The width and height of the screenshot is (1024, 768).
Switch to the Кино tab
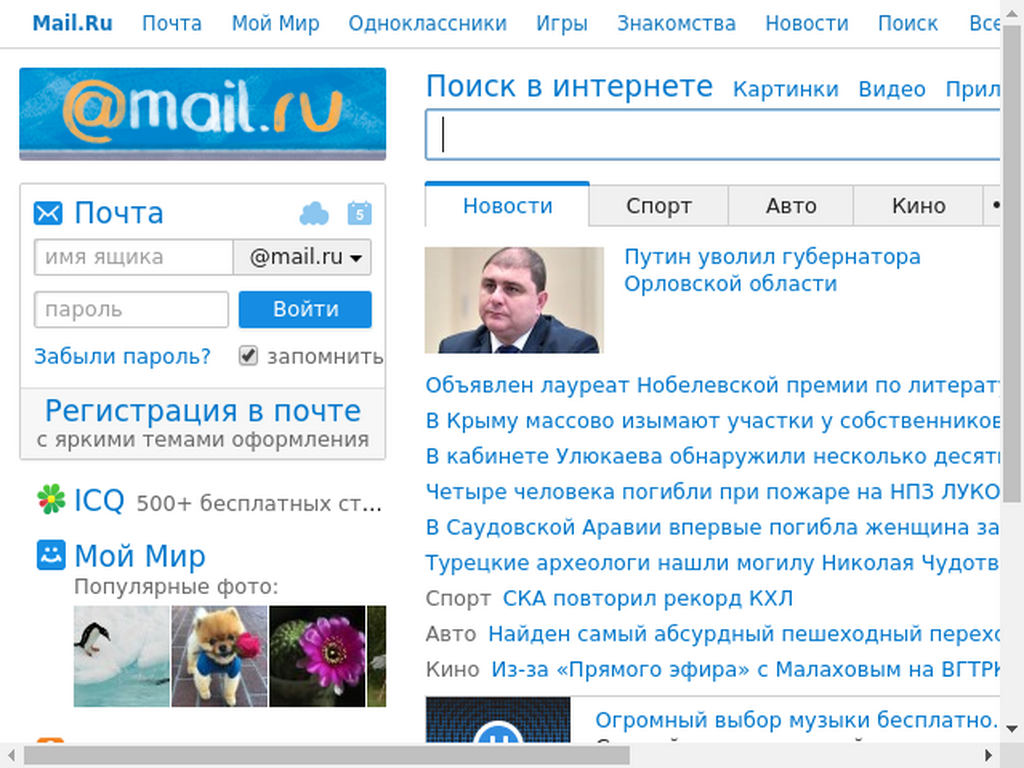(x=918, y=206)
